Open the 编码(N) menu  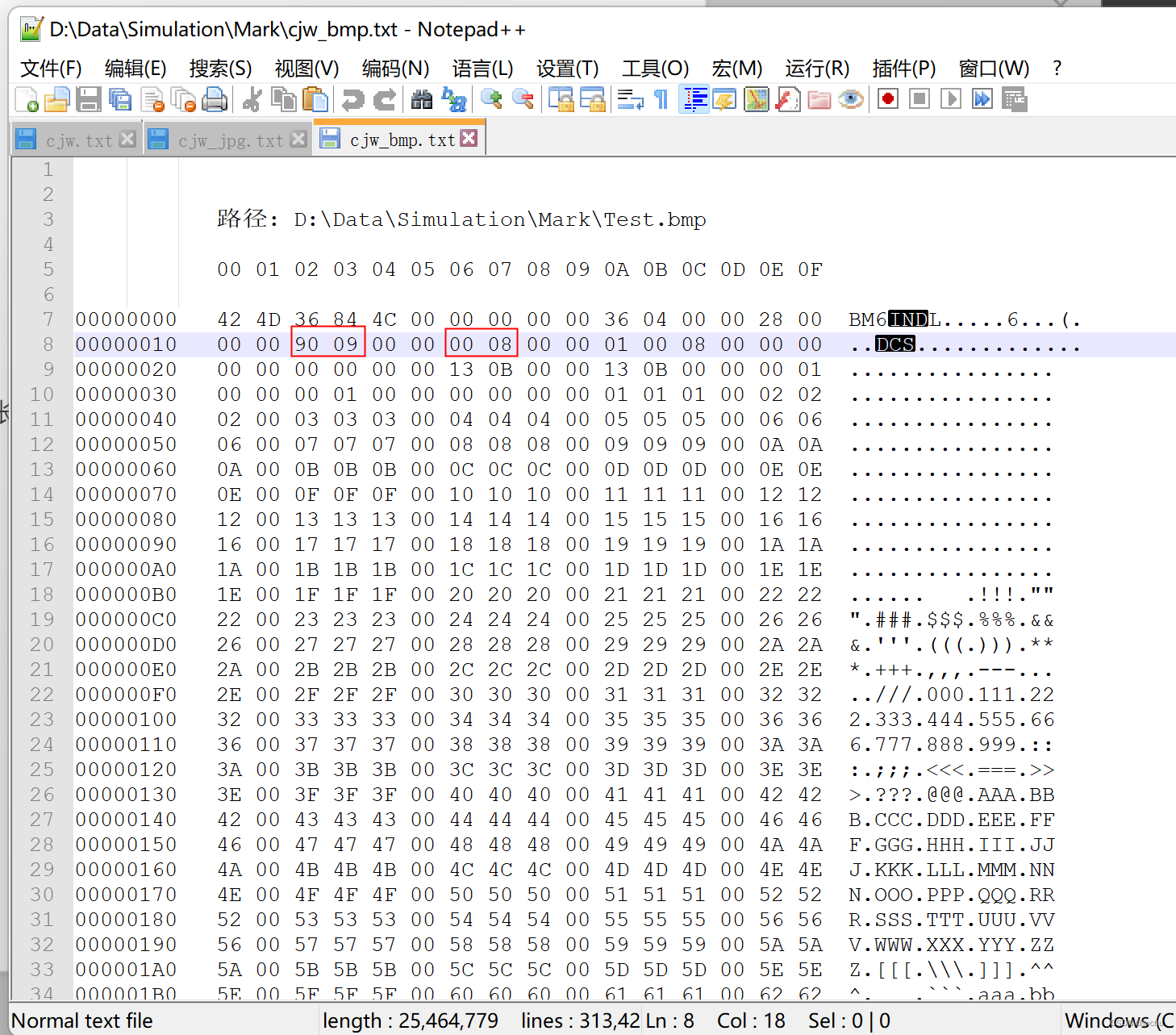tap(395, 69)
